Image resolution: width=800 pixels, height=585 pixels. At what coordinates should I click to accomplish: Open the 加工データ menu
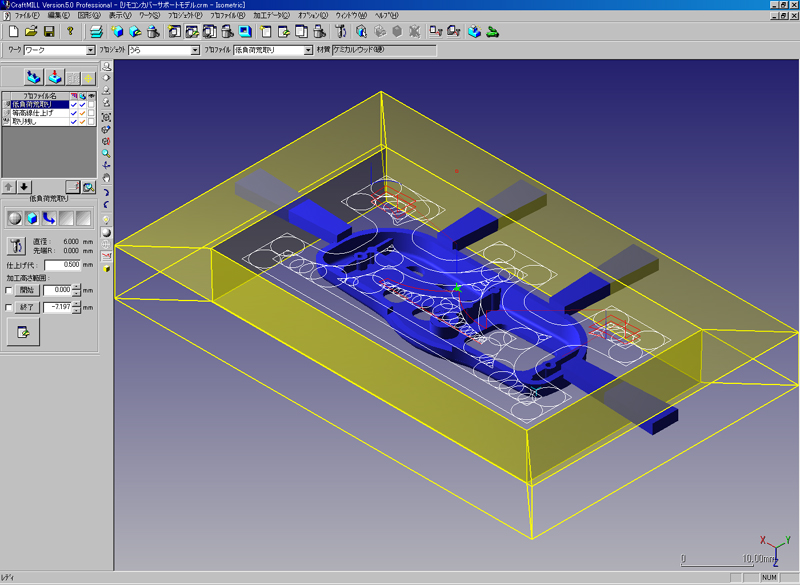(271, 16)
